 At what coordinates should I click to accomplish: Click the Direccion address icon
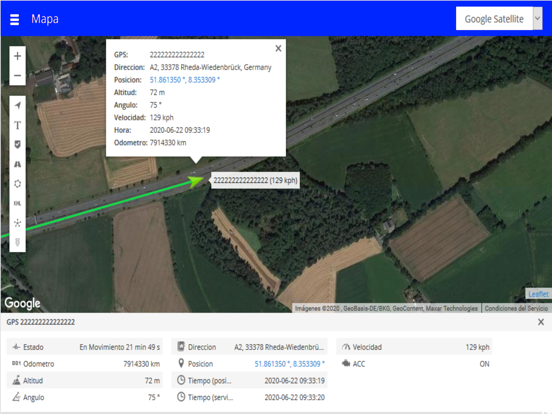[181, 346]
